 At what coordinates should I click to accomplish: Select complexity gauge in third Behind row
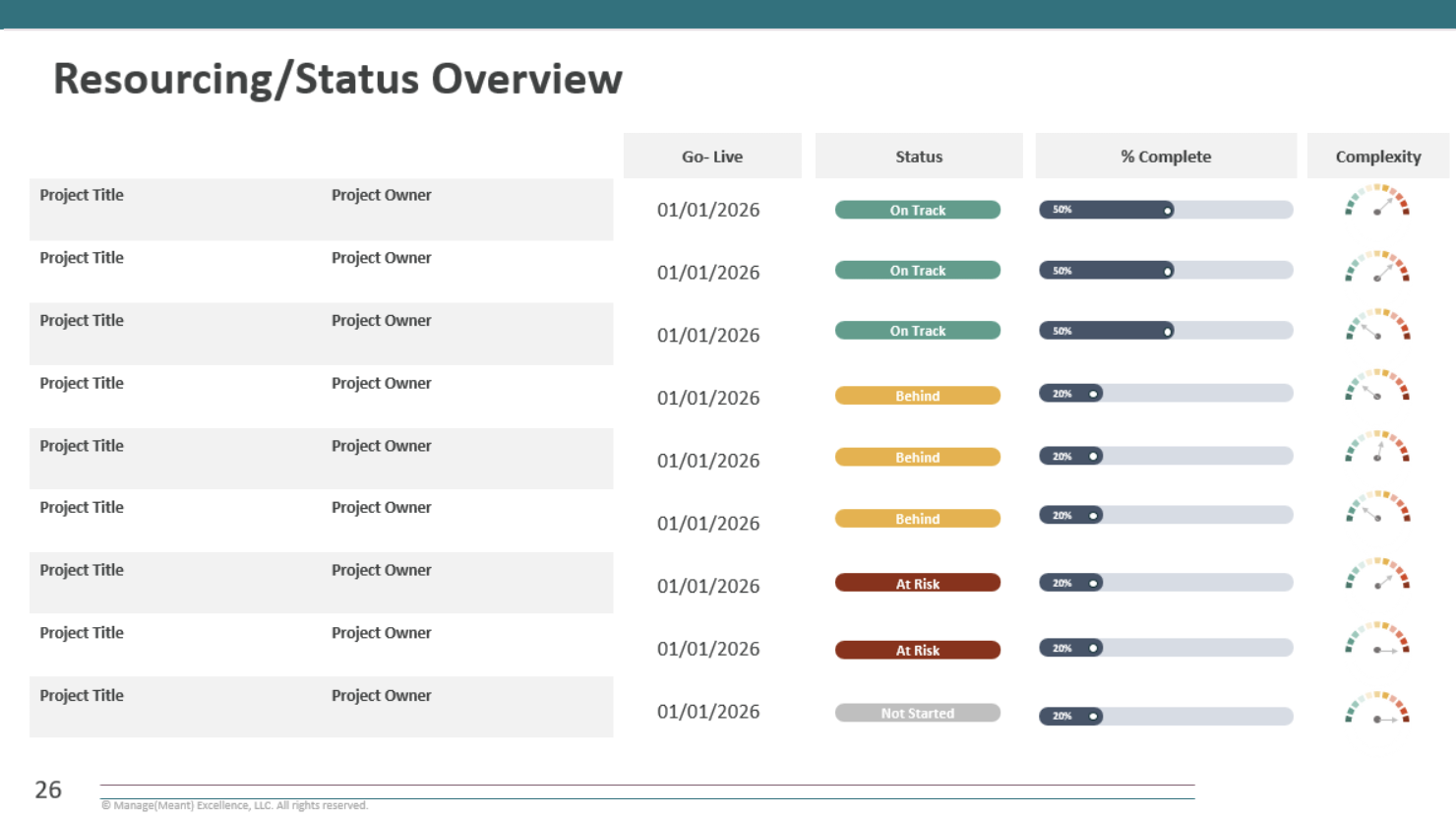point(1377,507)
